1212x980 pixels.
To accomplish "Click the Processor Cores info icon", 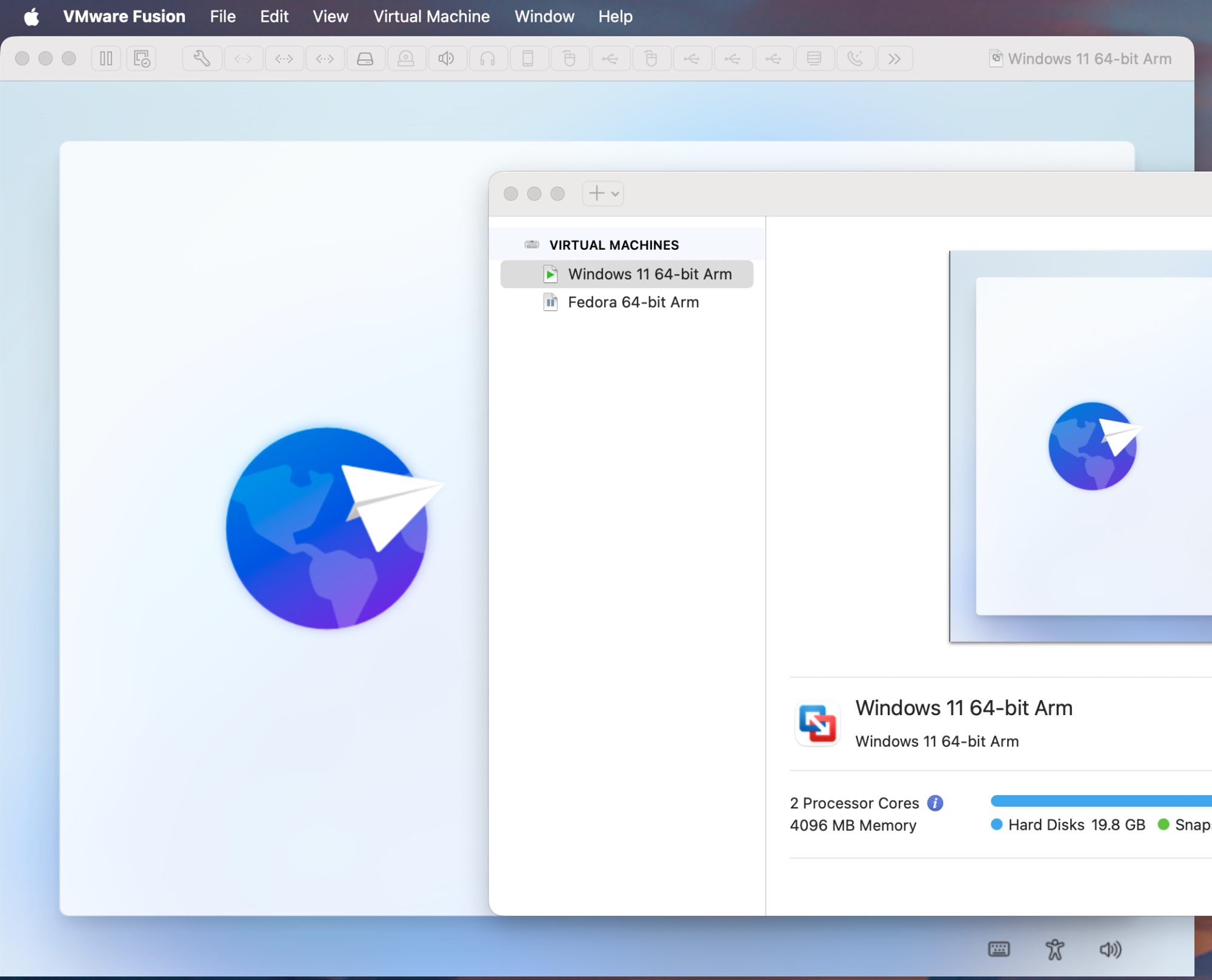I will click(x=935, y=803).
